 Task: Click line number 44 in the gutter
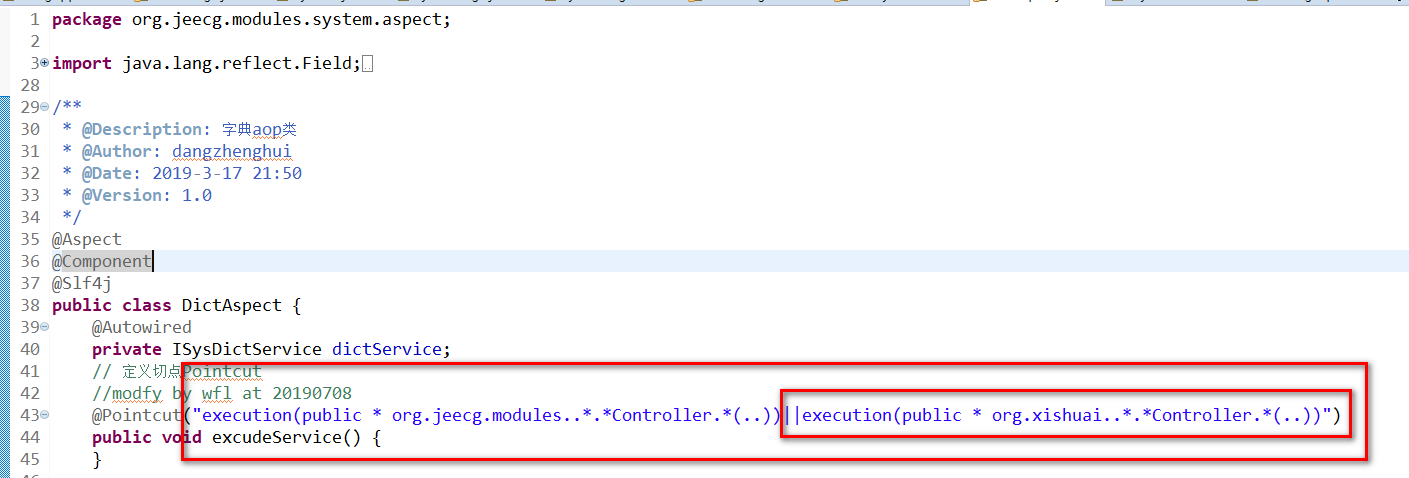[29, 437]
